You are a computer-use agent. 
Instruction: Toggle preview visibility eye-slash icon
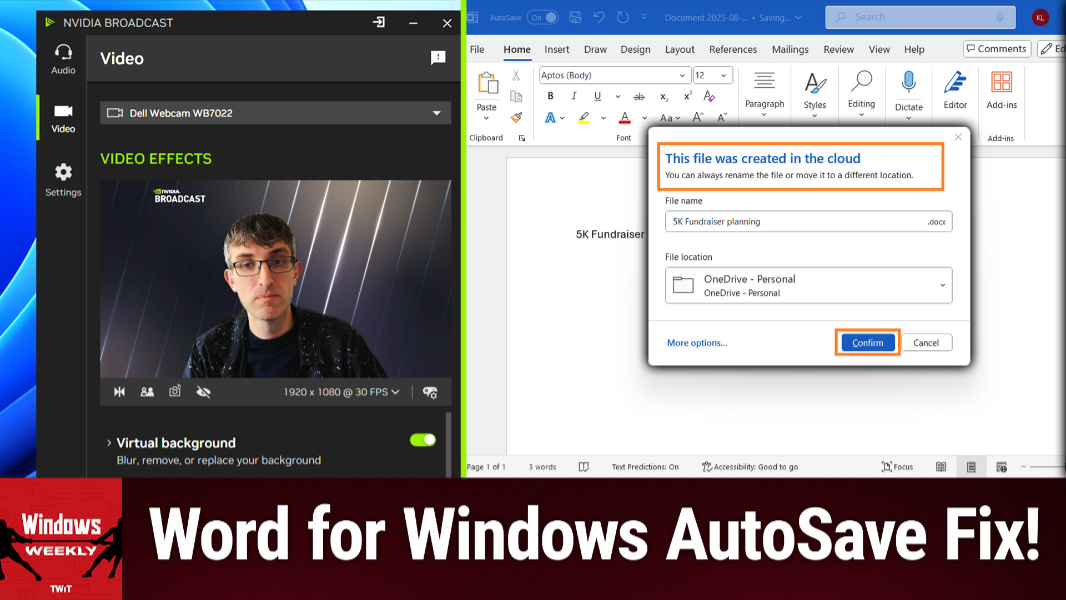[203, 391]
